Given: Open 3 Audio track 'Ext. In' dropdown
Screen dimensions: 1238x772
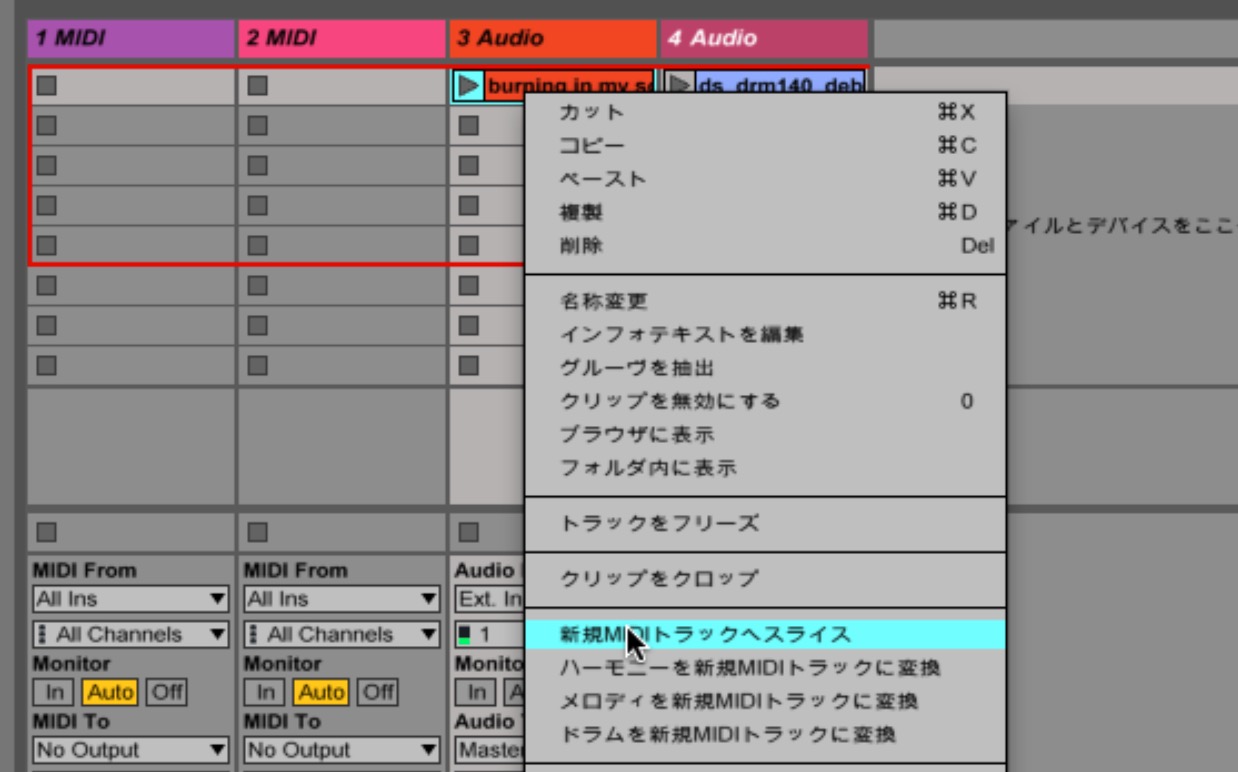Looking at the screenshot, I should point(490,599).
